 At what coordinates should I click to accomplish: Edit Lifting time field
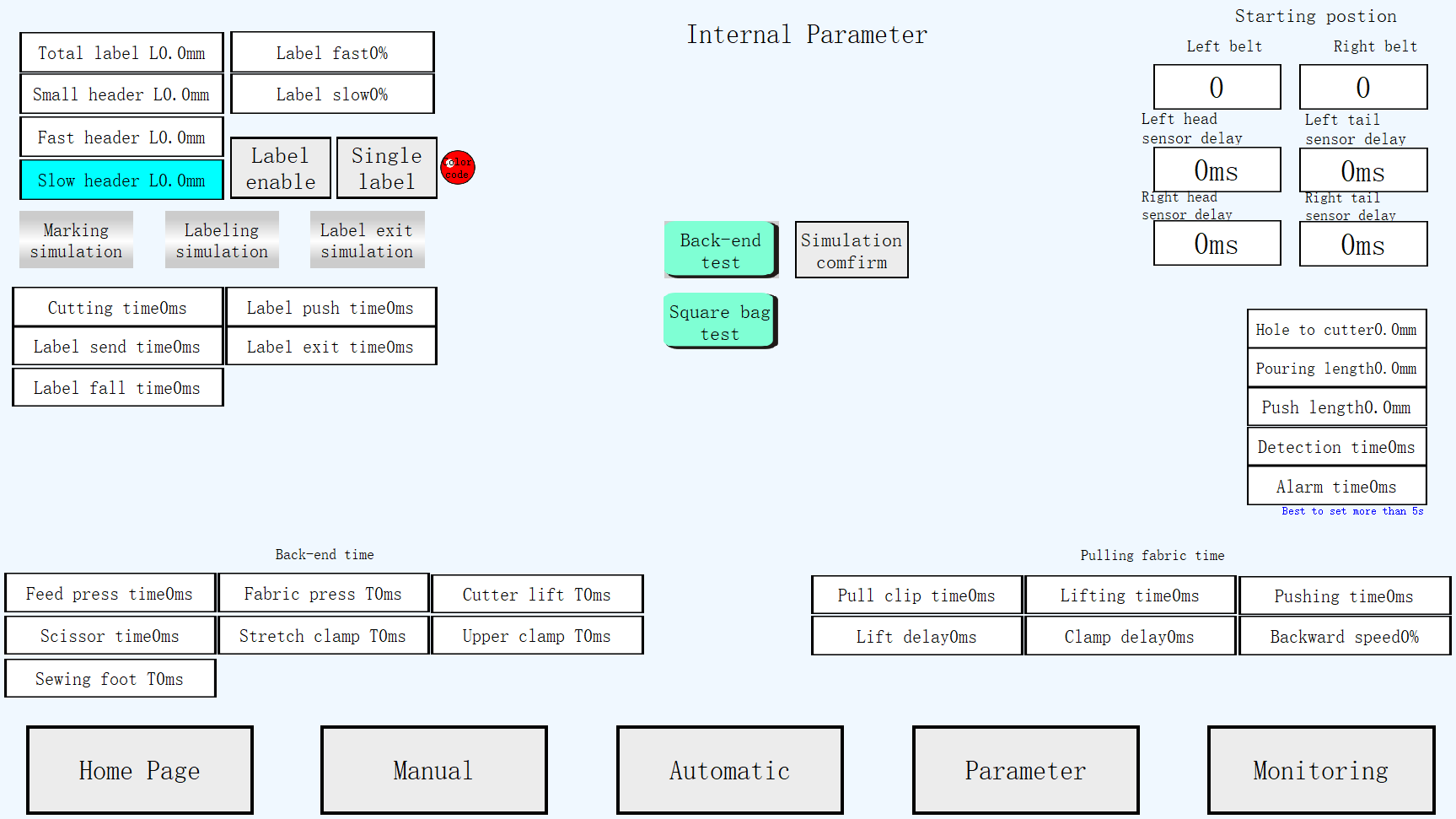1131,595
